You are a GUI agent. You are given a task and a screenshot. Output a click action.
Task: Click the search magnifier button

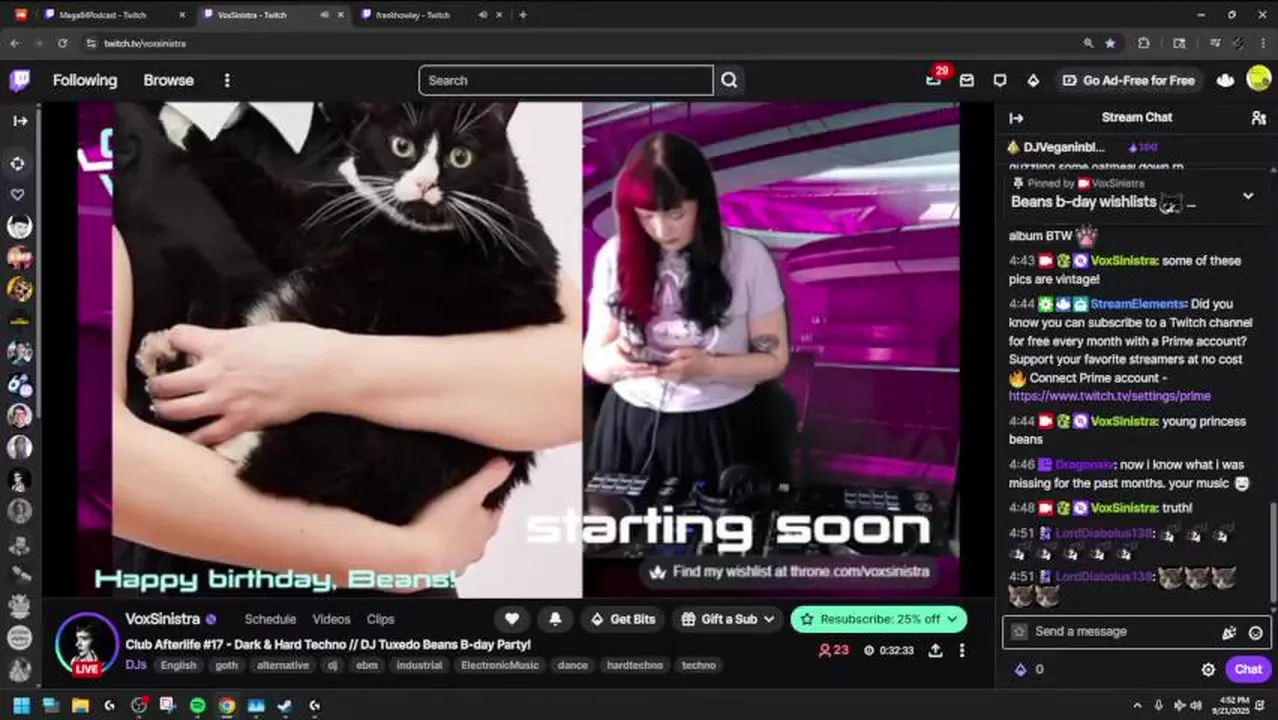click(x=729, y=80)
